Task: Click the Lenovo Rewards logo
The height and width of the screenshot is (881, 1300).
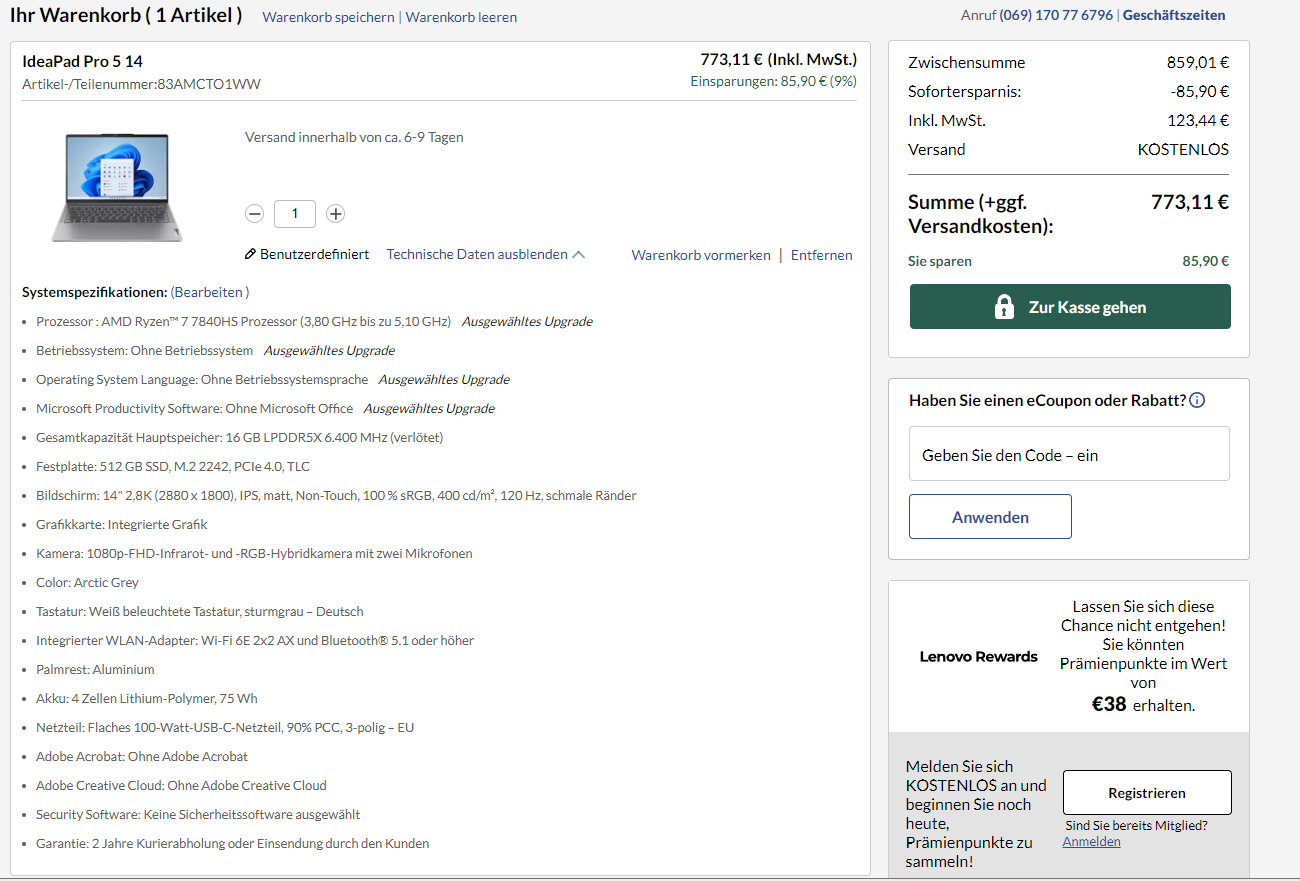Action: tap(979, 657)
